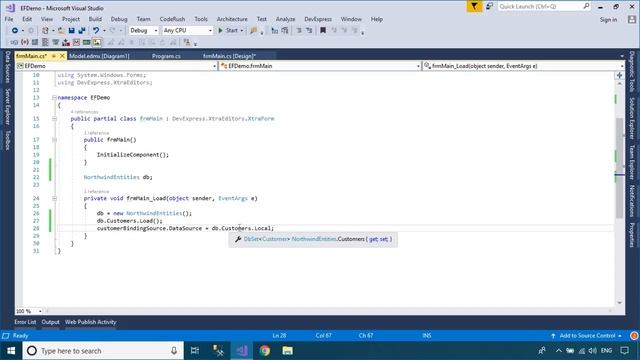Click the New Project toolbar icon
Viewport: 640px width, 360px height.
point(45,31)
